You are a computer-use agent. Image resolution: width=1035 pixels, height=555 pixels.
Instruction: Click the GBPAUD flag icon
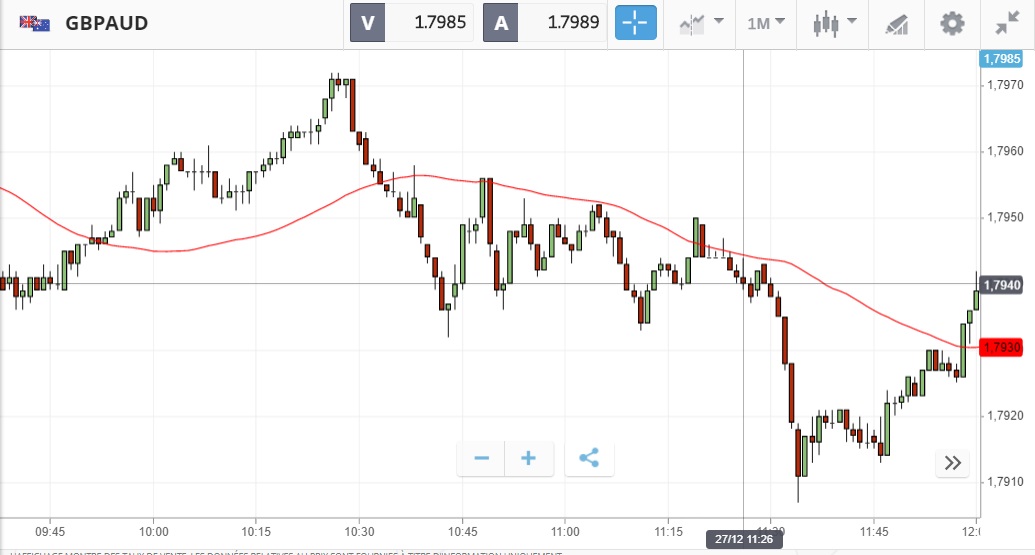(35, 23)
